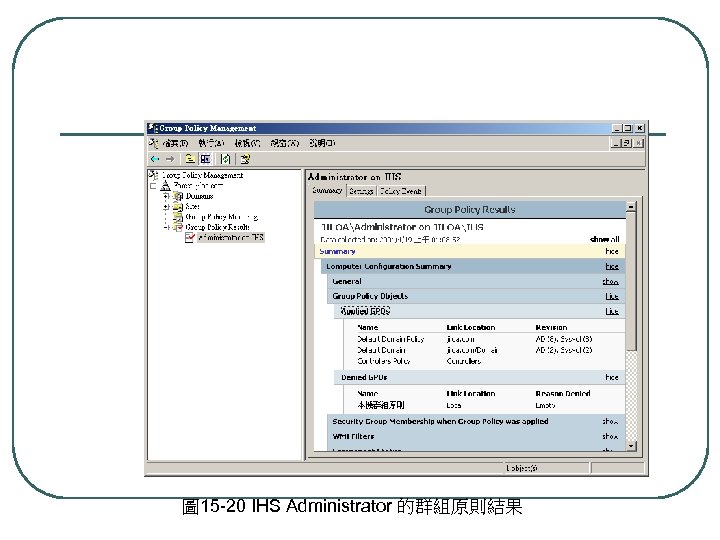Open the first menu bar item (File)
This screenshot has height=540, width=720.
click(x=175, y=143)
